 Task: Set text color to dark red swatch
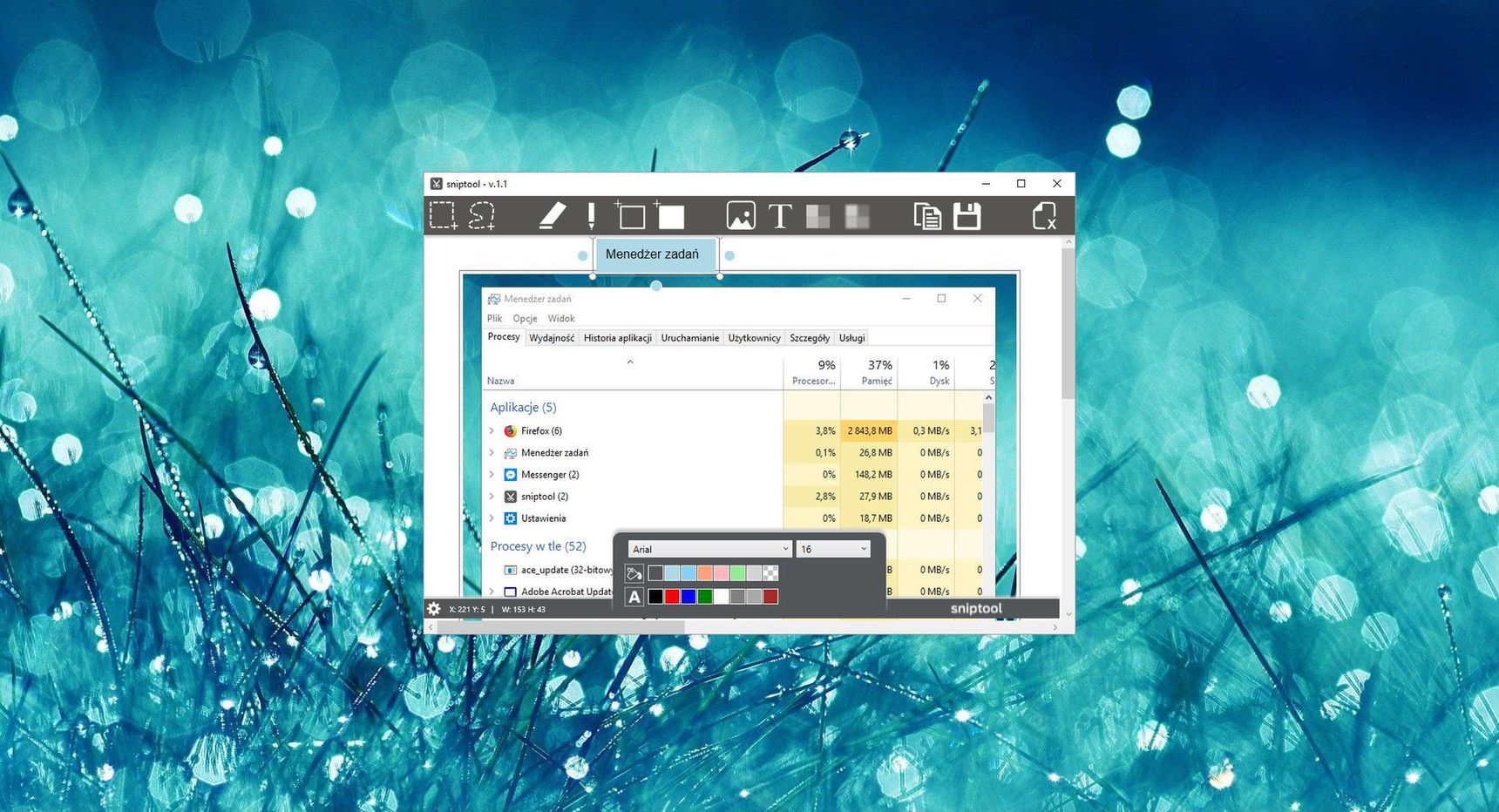click(771, 597)
